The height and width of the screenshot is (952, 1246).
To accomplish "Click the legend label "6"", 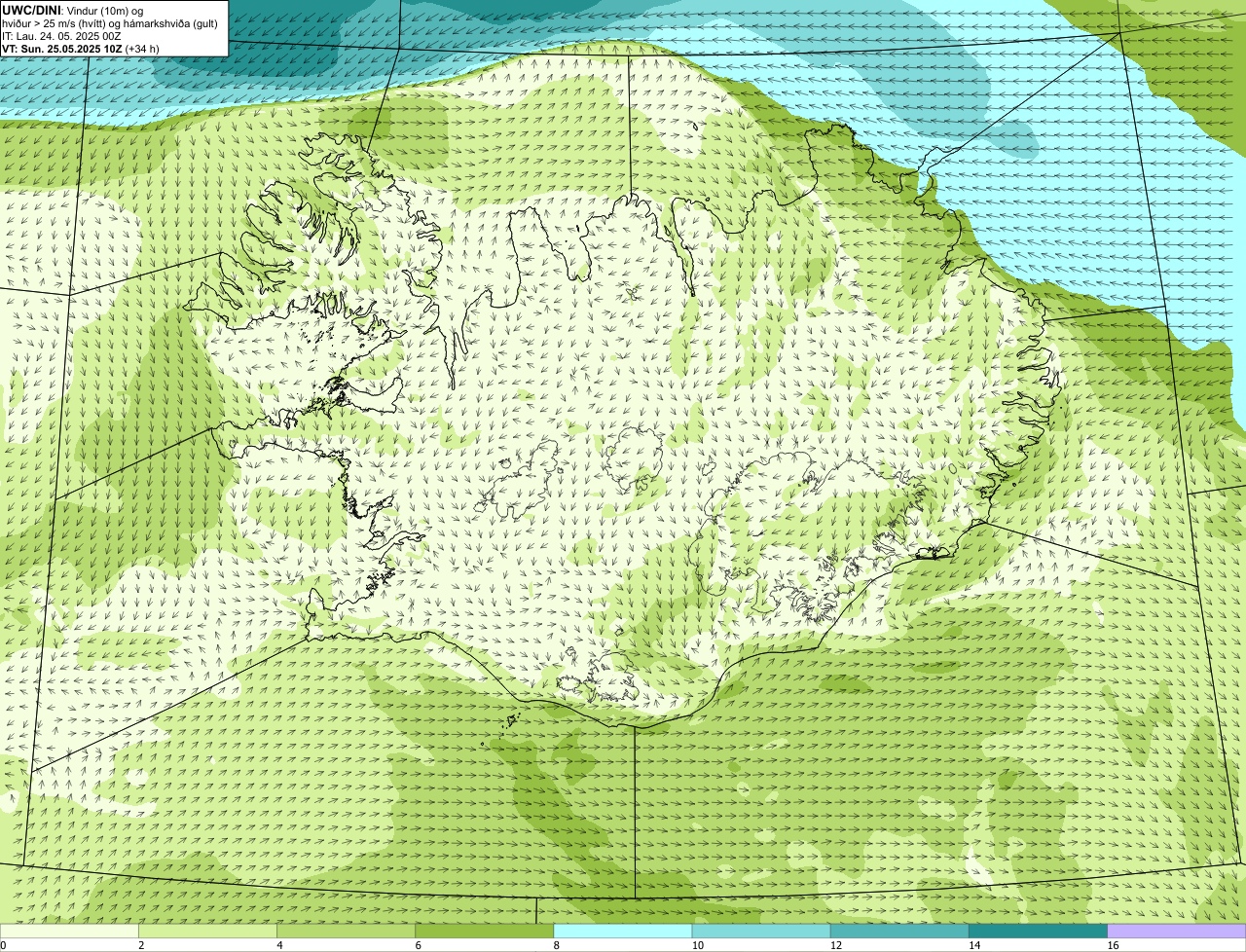I will point(418,945).
